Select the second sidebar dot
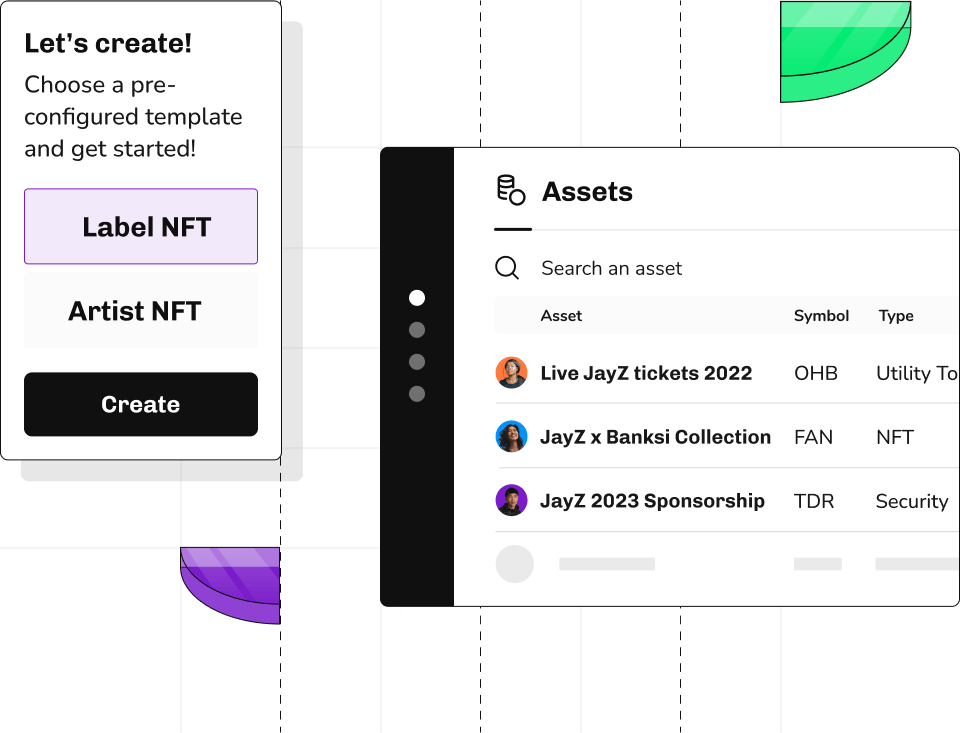This screenshot has width=960, height=733. pos(417,330)
